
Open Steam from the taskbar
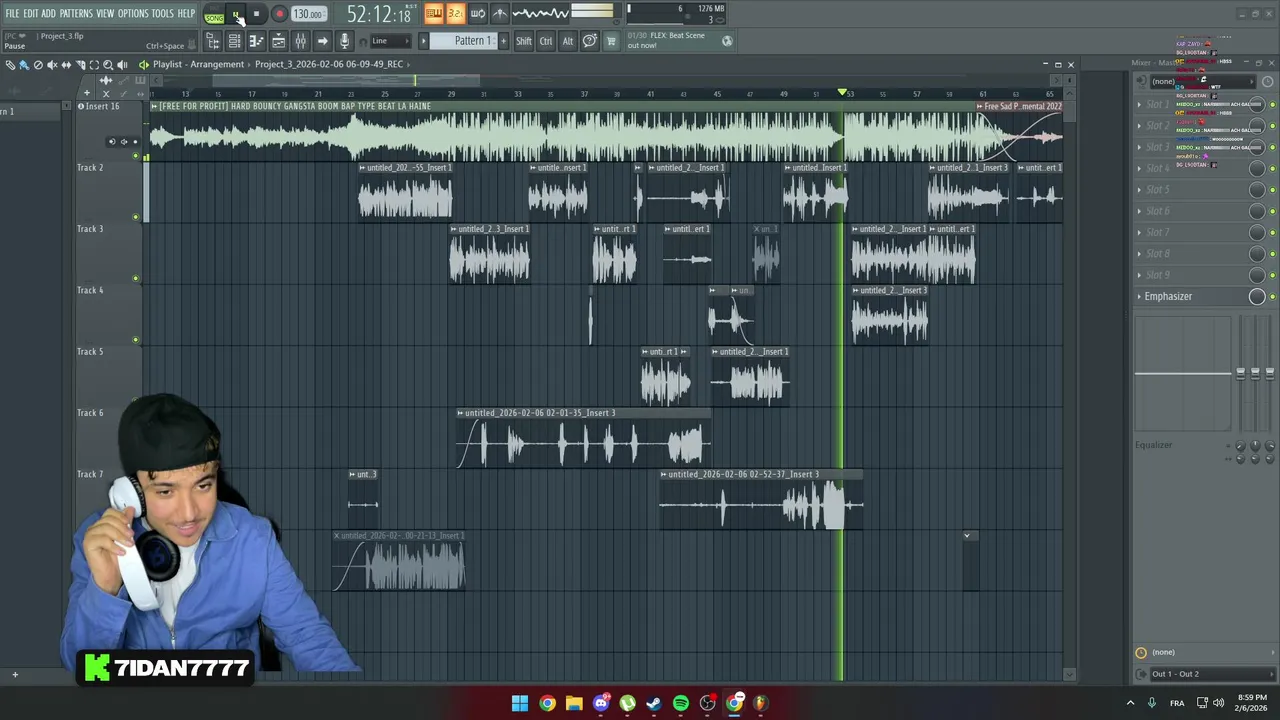point(654,703)
